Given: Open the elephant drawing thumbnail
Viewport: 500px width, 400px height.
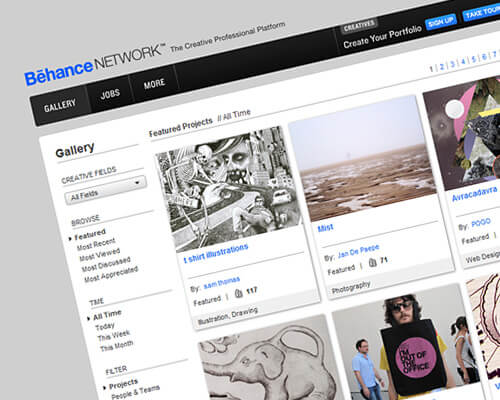Looking at the screenshot, I should pos(267,358).
